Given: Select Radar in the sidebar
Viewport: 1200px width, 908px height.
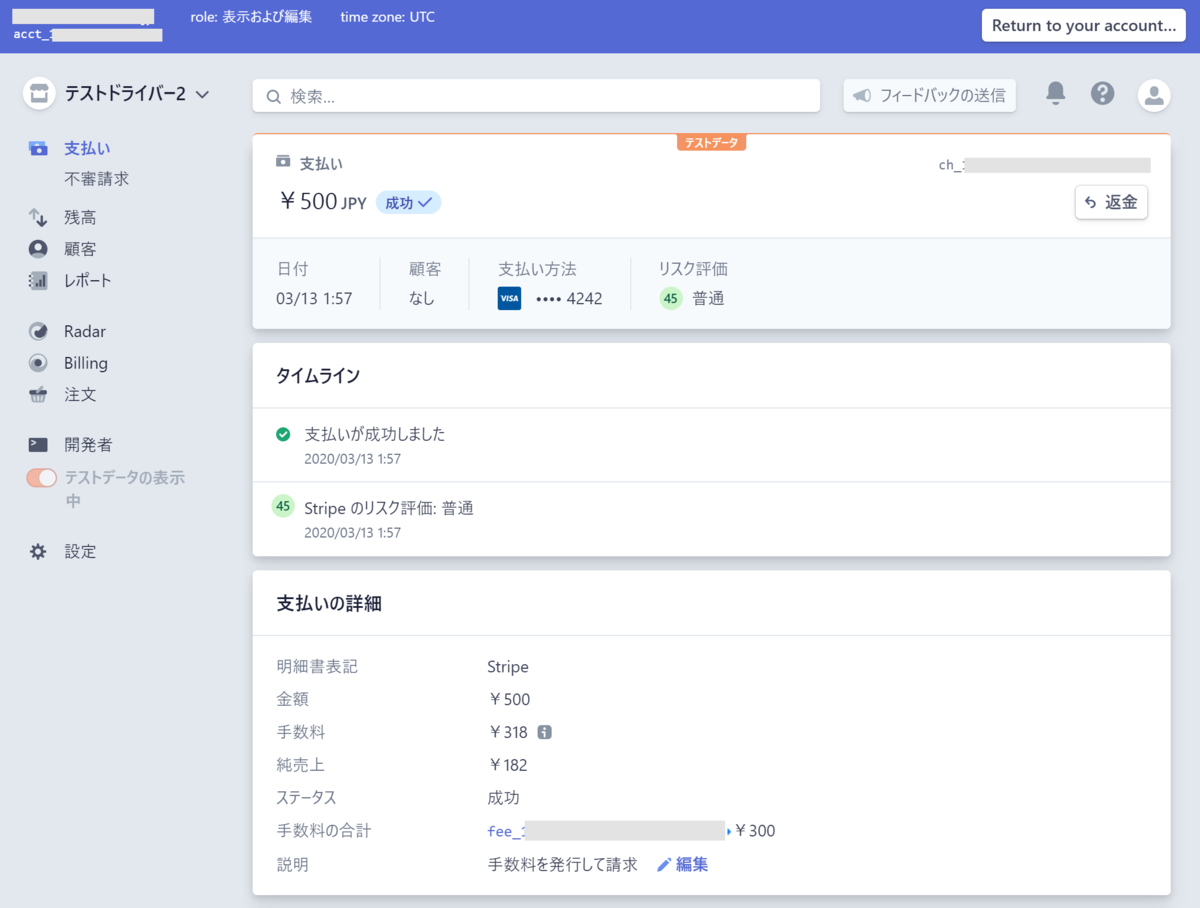Looking at the screenshot, I should pyautogui.click(x=85, y=332).
